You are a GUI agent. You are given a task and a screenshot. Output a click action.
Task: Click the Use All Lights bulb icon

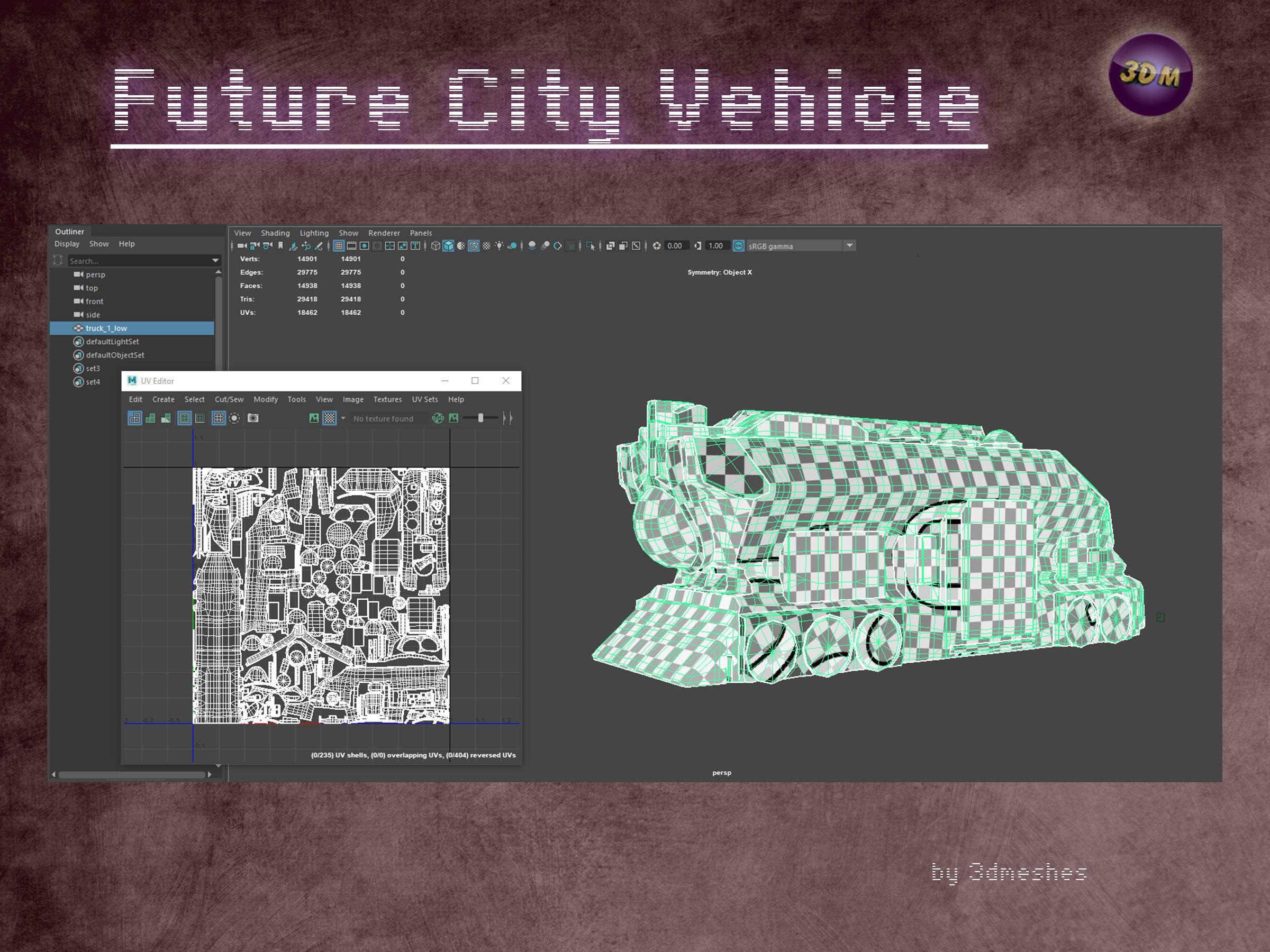pyautogui.click(x=500, y=245)
